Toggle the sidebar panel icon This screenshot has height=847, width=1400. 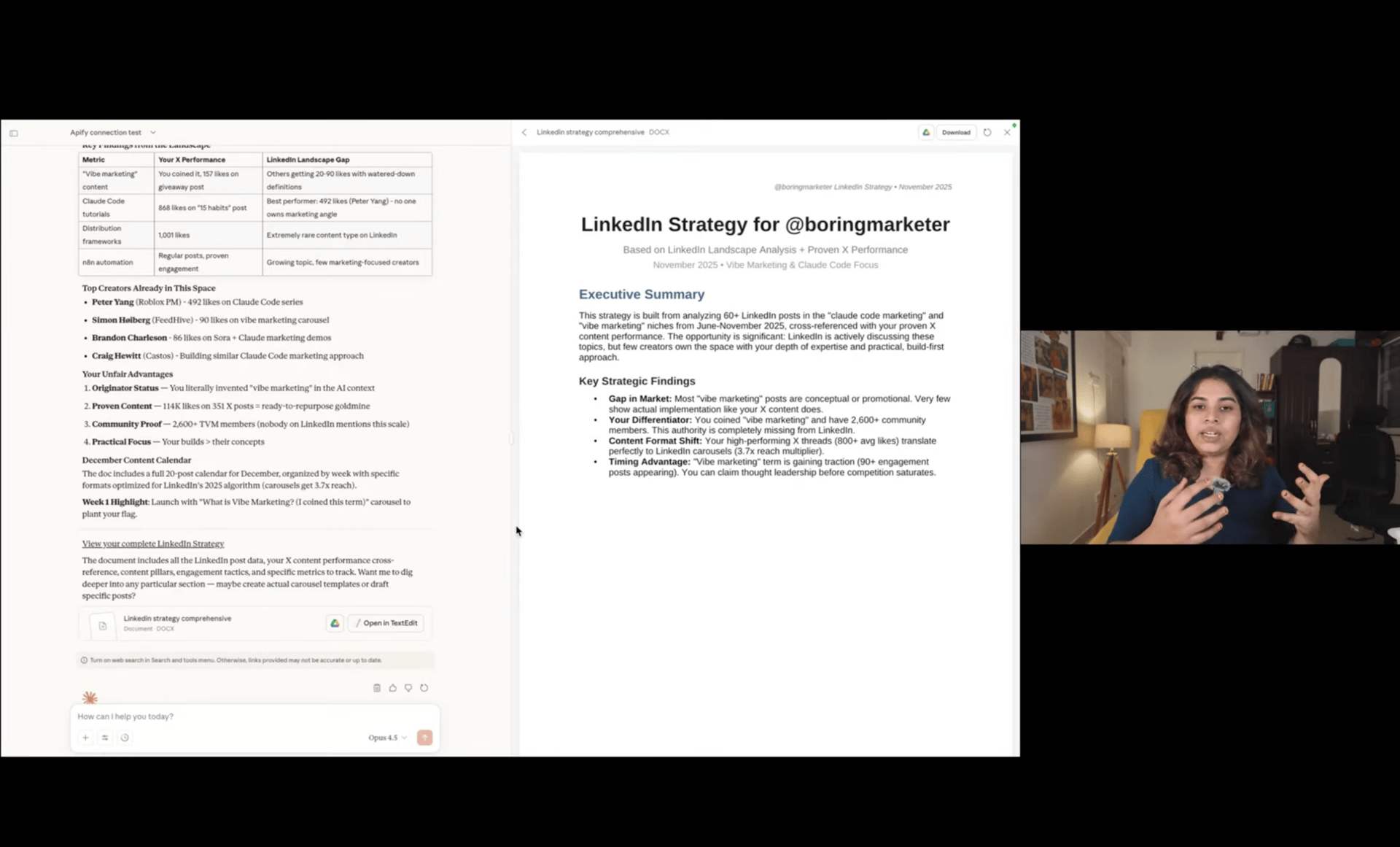(x=13, y=133)
